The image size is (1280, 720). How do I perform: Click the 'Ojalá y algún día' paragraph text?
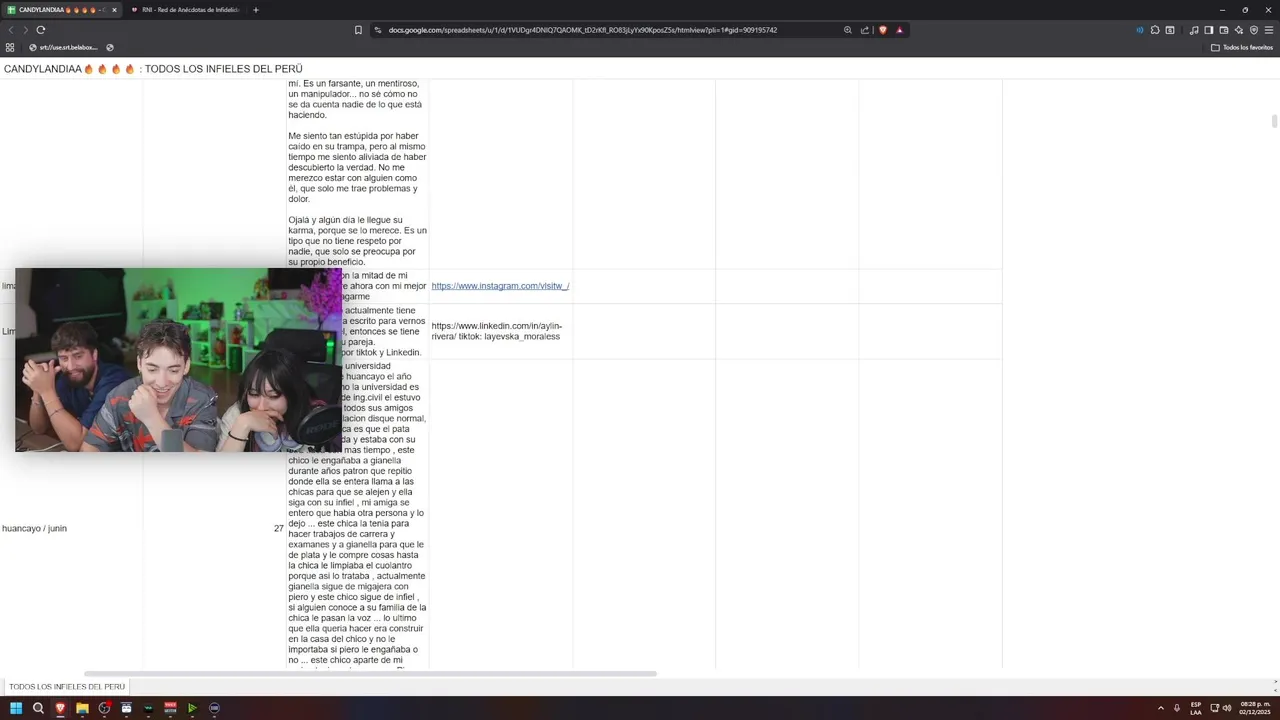tap(357, 241)
